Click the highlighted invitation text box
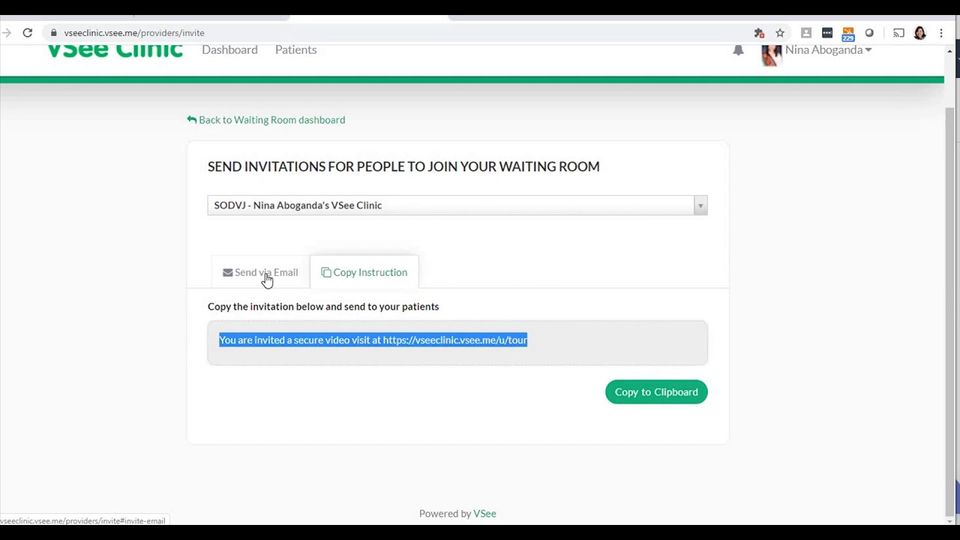 pos(457,343)
